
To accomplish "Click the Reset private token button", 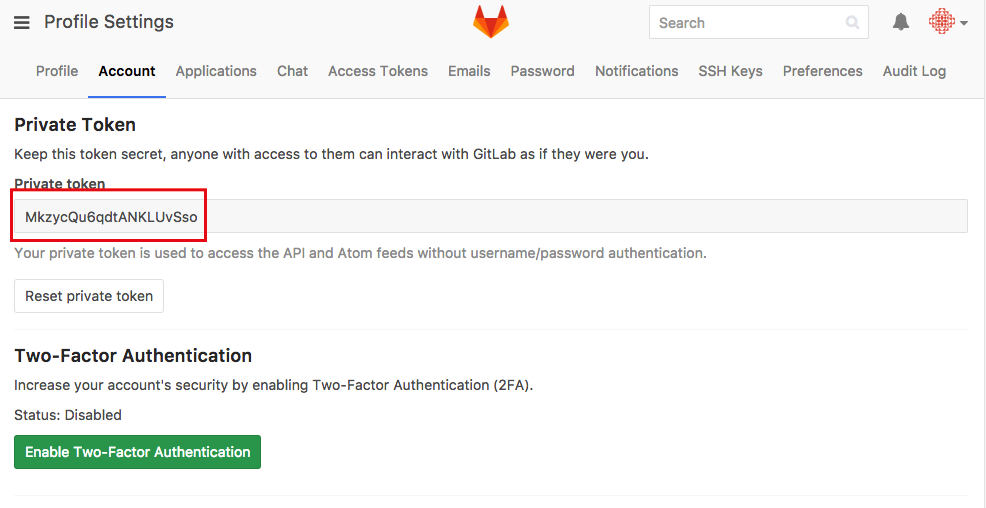I will 89,296.
